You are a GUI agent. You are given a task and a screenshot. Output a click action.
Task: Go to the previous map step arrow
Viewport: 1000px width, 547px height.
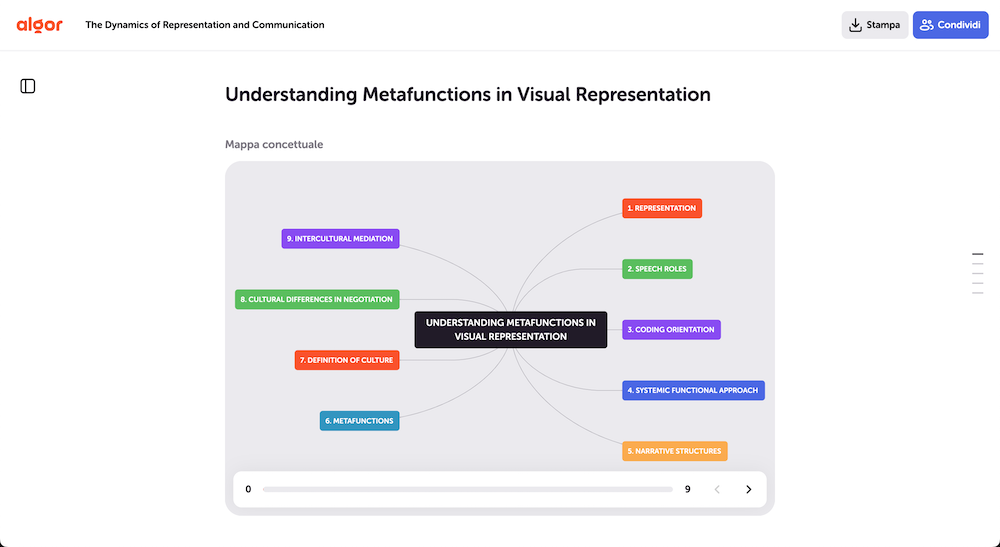click(717, 490)
